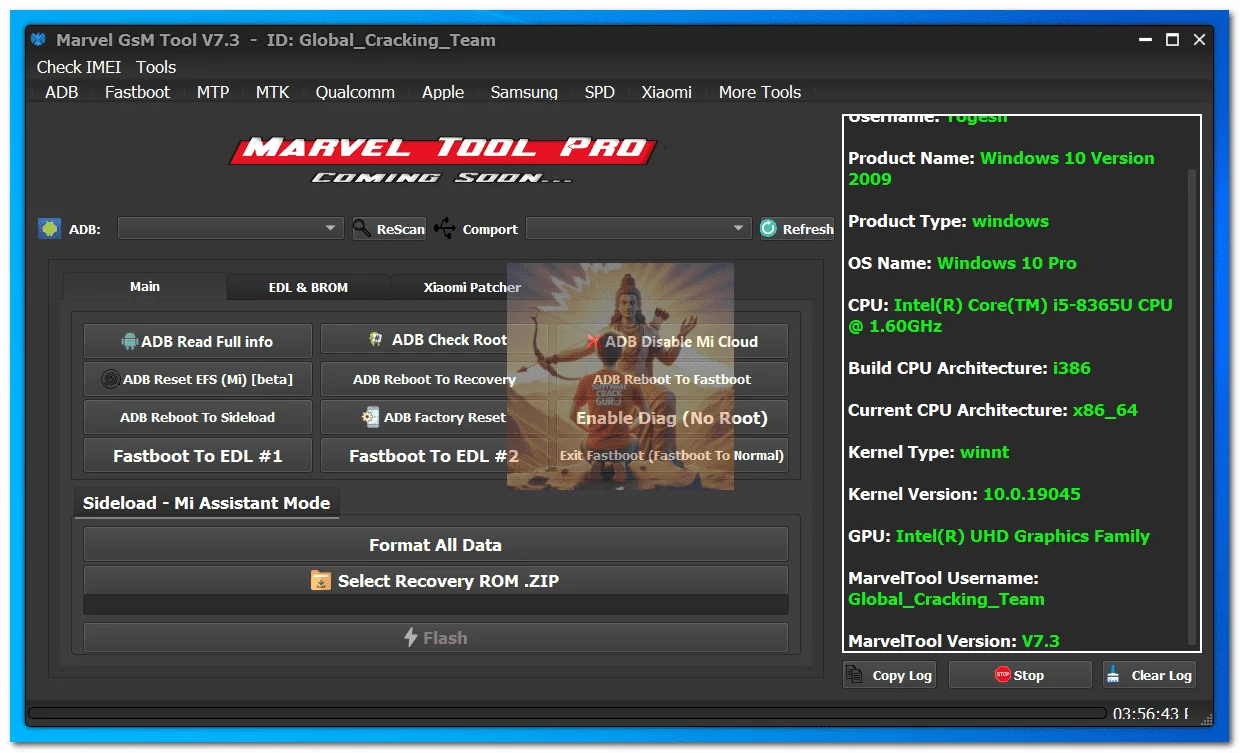The height and width of the screenshot is (753, 1240).
Task: Switch to the MTK tab
Action: [x=272, y=92]
